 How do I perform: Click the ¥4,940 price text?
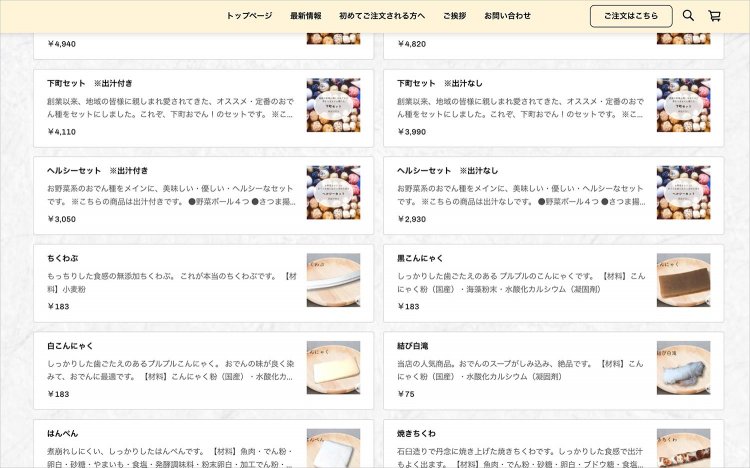[x=62, y=44]
